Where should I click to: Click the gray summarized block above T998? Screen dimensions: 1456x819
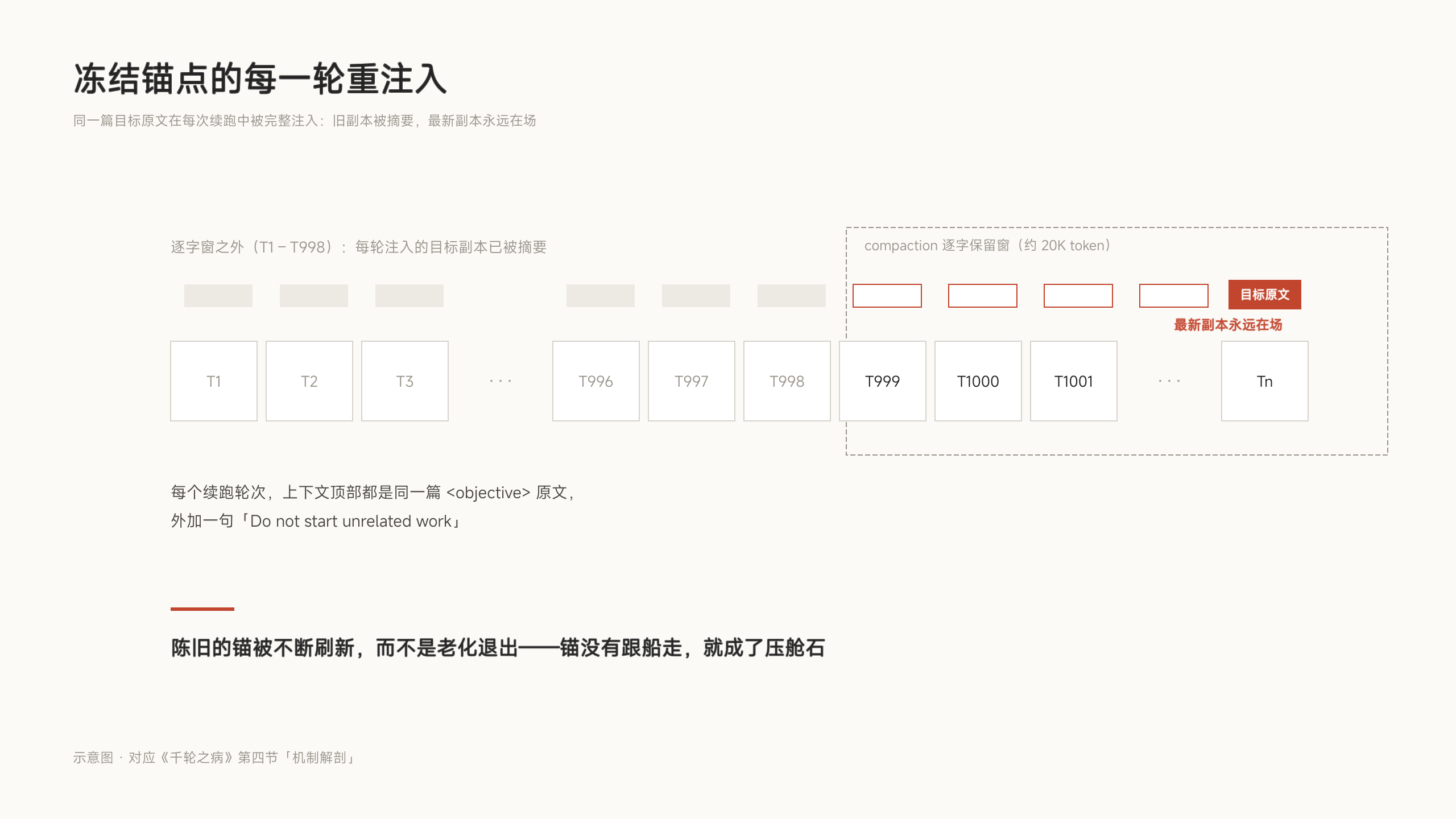(792, 296)
